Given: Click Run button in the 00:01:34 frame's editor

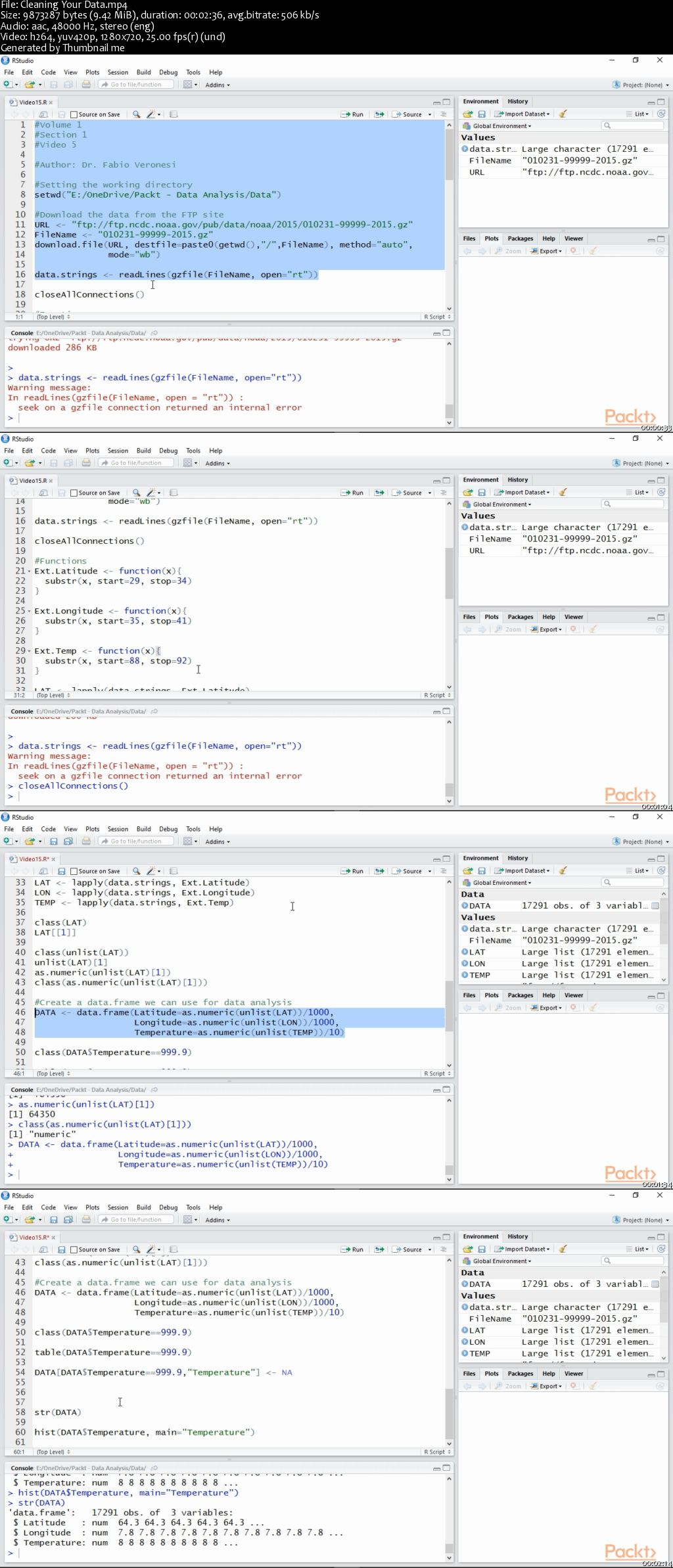Looking at the screenshot, I should pyautogui.click(x=352, y=871).
